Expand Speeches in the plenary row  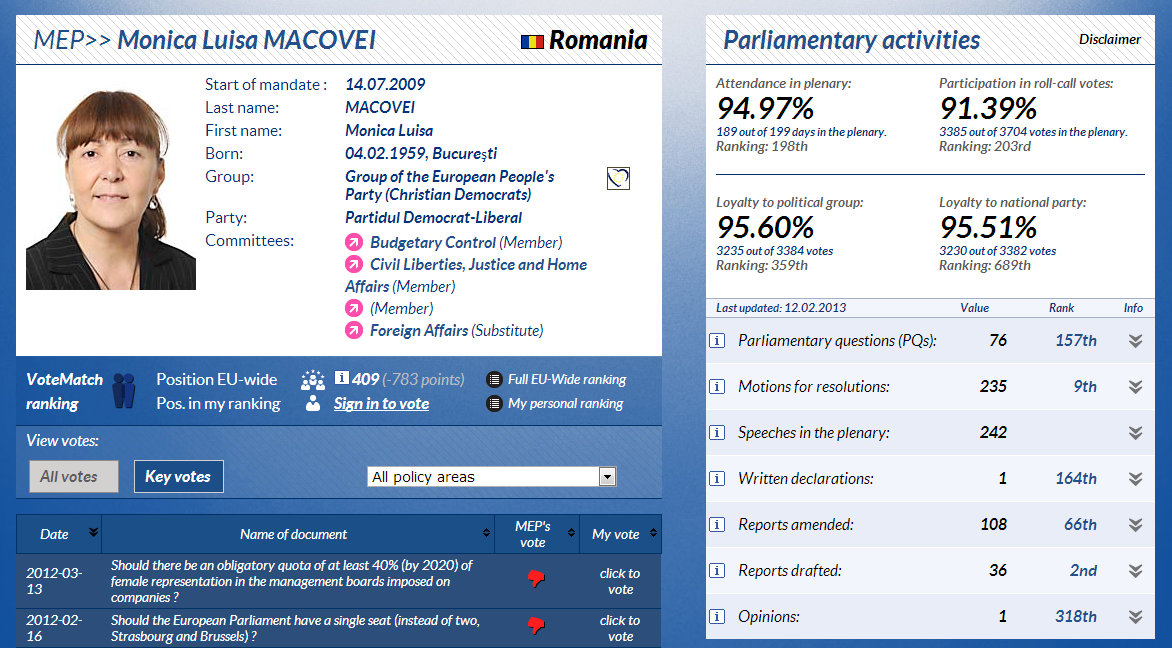pyautogui.click(x=1135, y=433)
